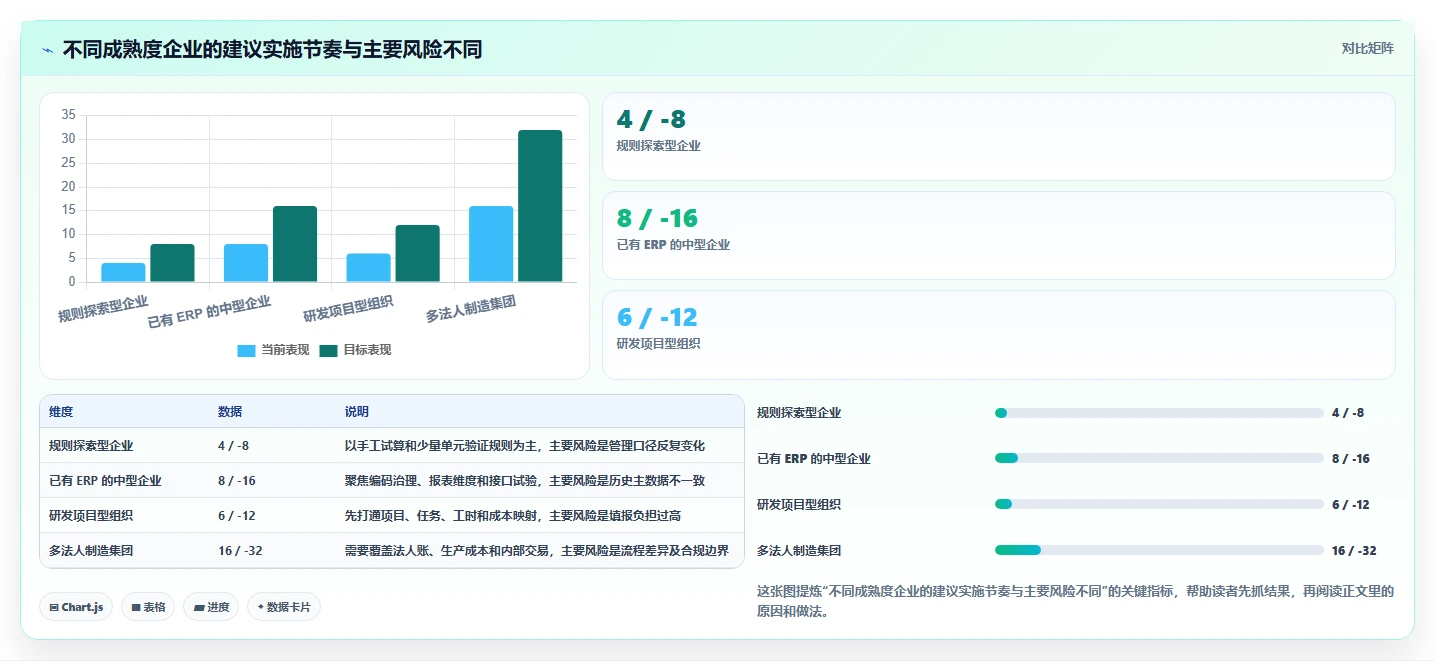Open the 4 / -8 规则探索型企业 data card
1435x661 pixels.
coord(998,137)
